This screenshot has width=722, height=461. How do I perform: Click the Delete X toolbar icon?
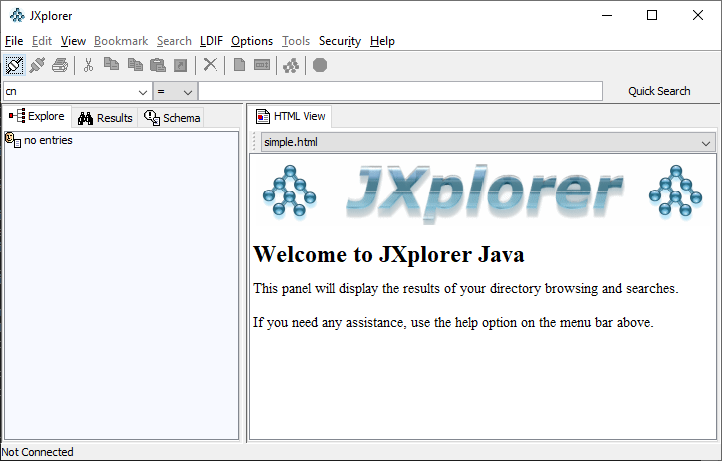[x=210, y=65]
